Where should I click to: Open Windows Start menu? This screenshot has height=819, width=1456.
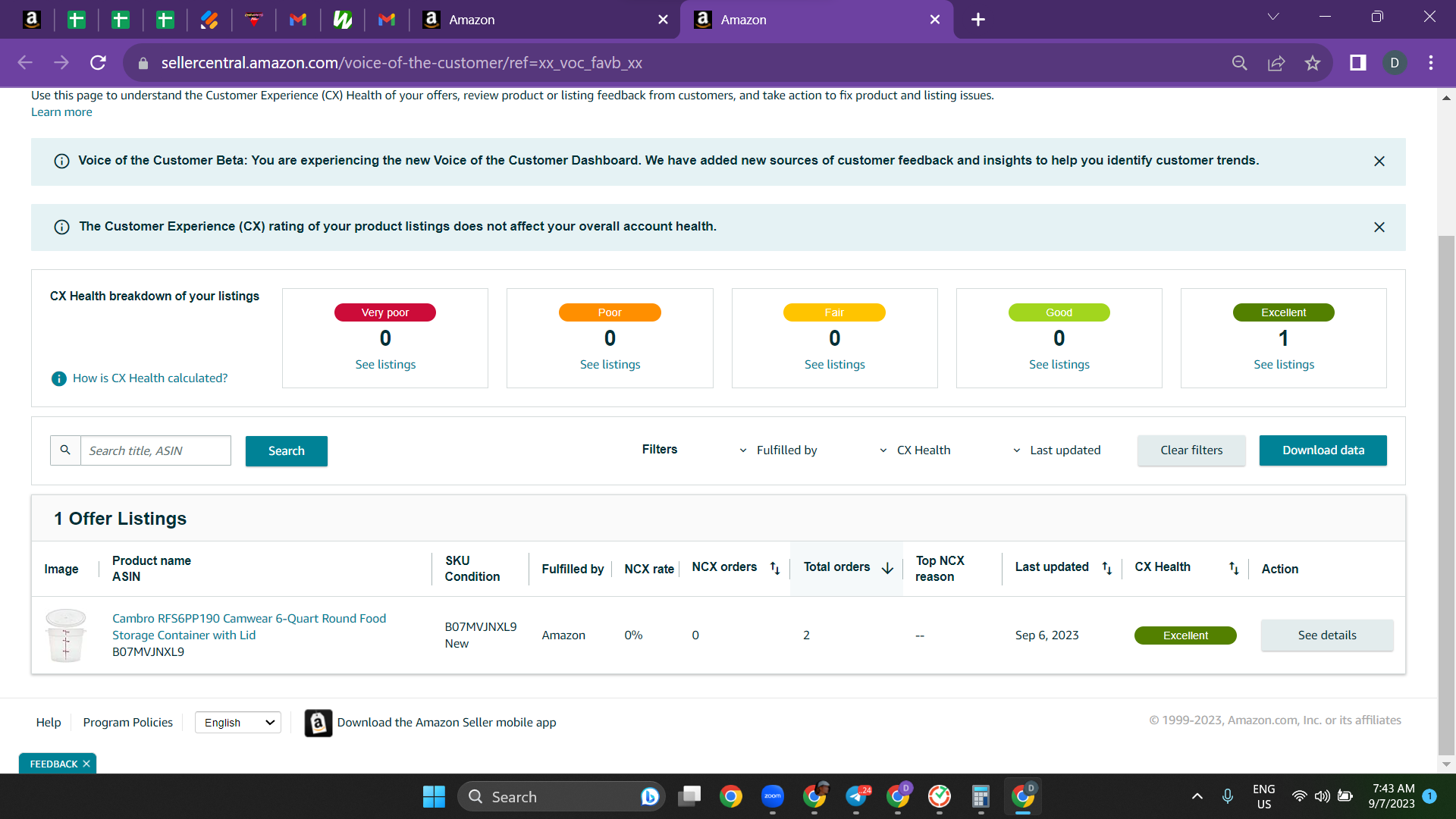(434, 796)
